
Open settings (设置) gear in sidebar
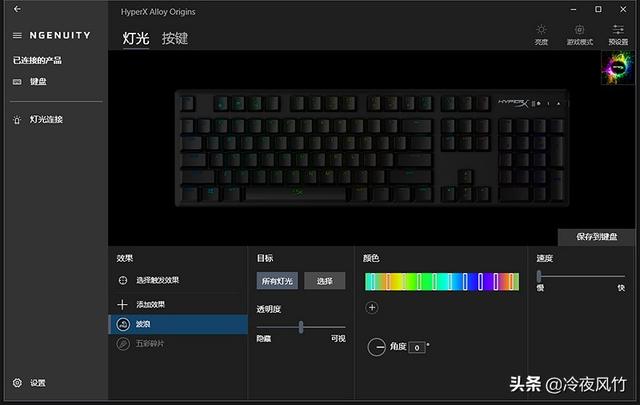pyautogui.click(x=17, y=383)
